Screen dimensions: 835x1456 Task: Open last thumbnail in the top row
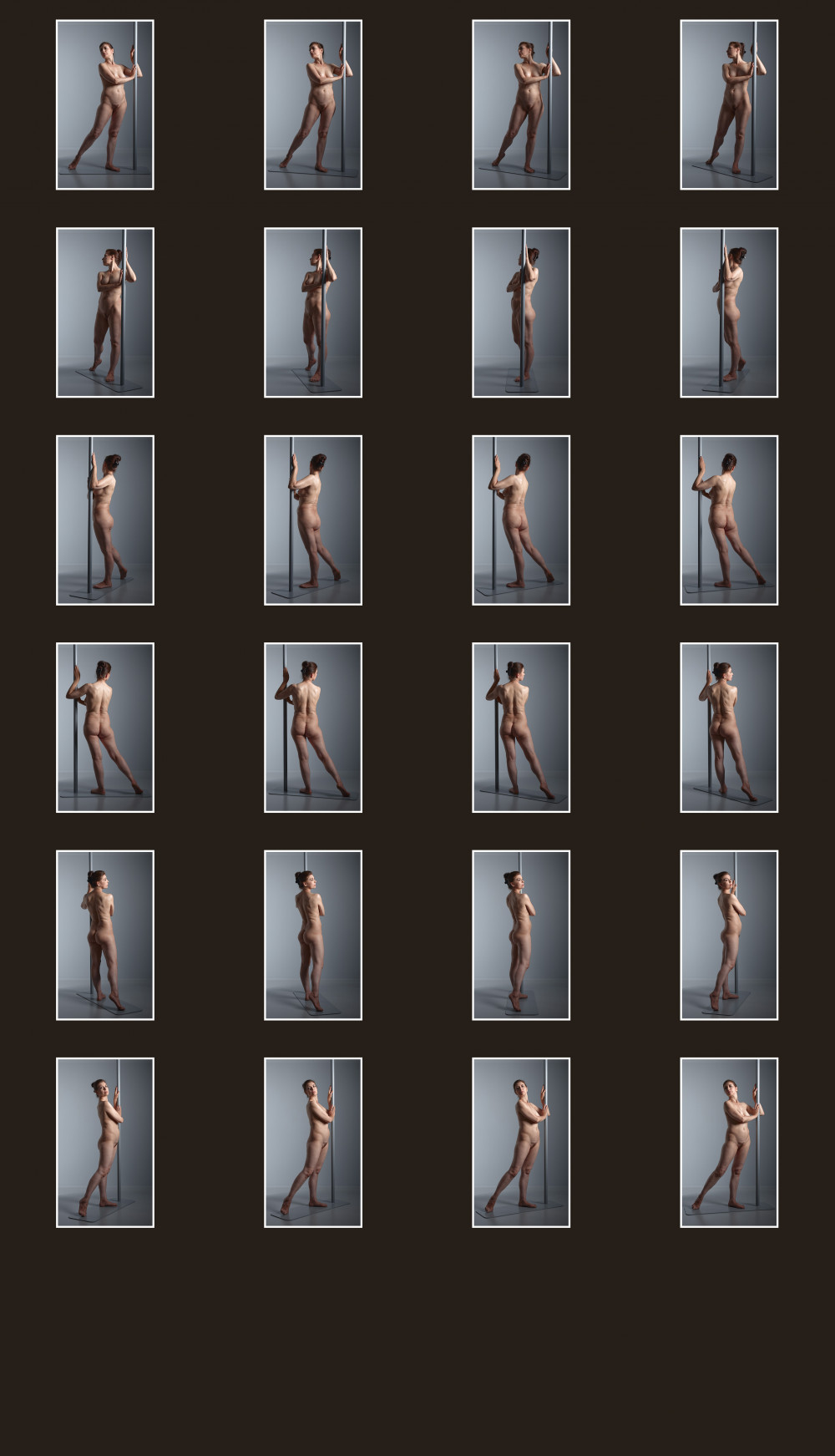(729, 105)
